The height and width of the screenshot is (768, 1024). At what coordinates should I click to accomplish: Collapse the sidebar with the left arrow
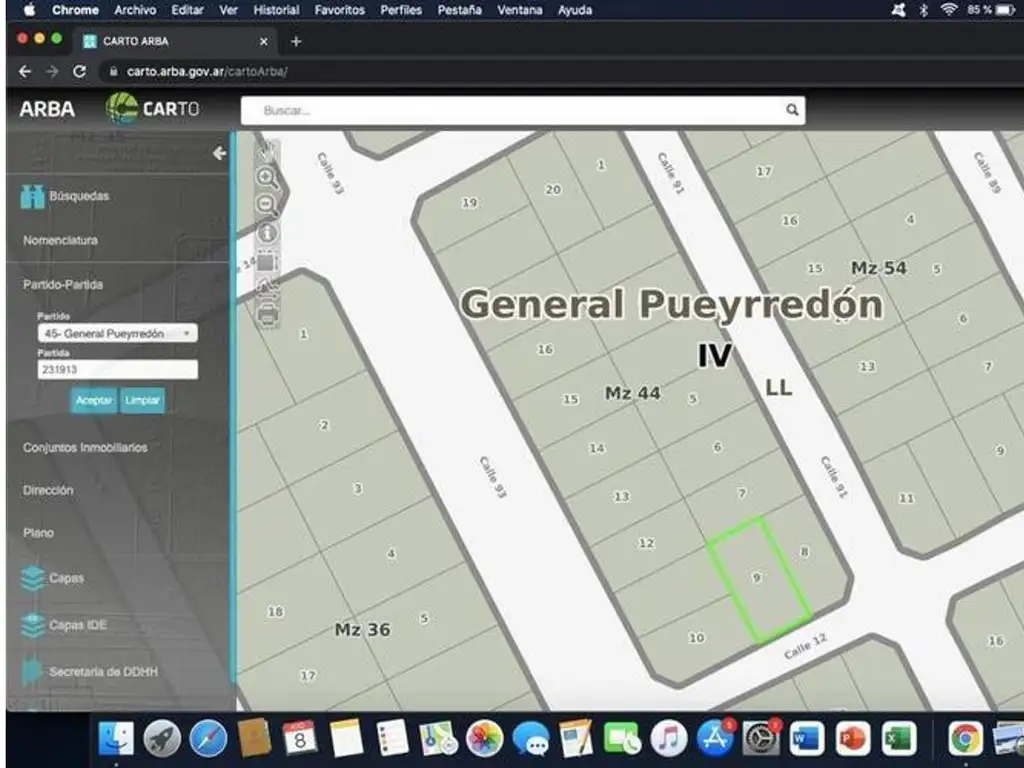(219, 153)
